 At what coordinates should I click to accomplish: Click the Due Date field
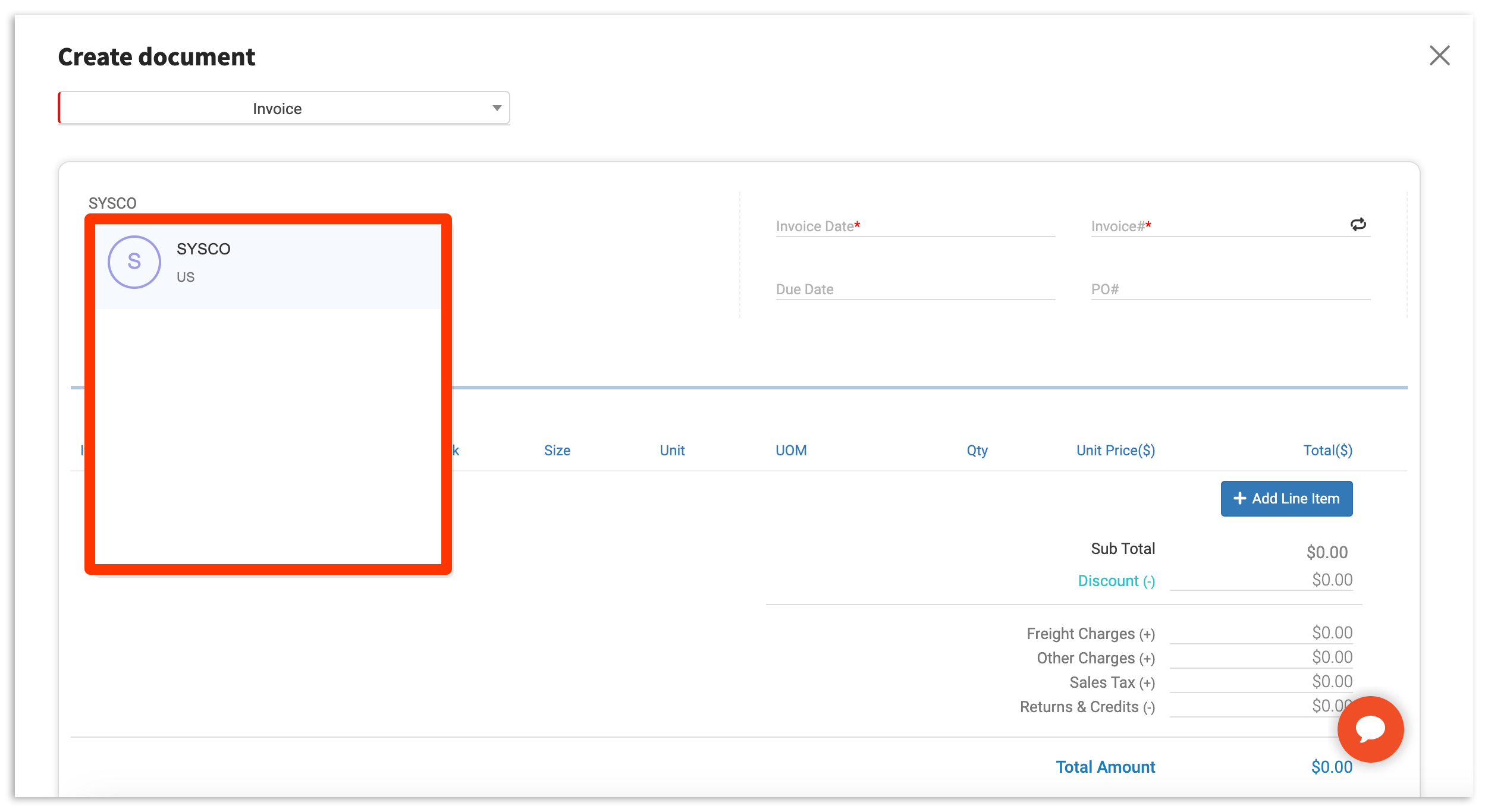click(915, 289)
